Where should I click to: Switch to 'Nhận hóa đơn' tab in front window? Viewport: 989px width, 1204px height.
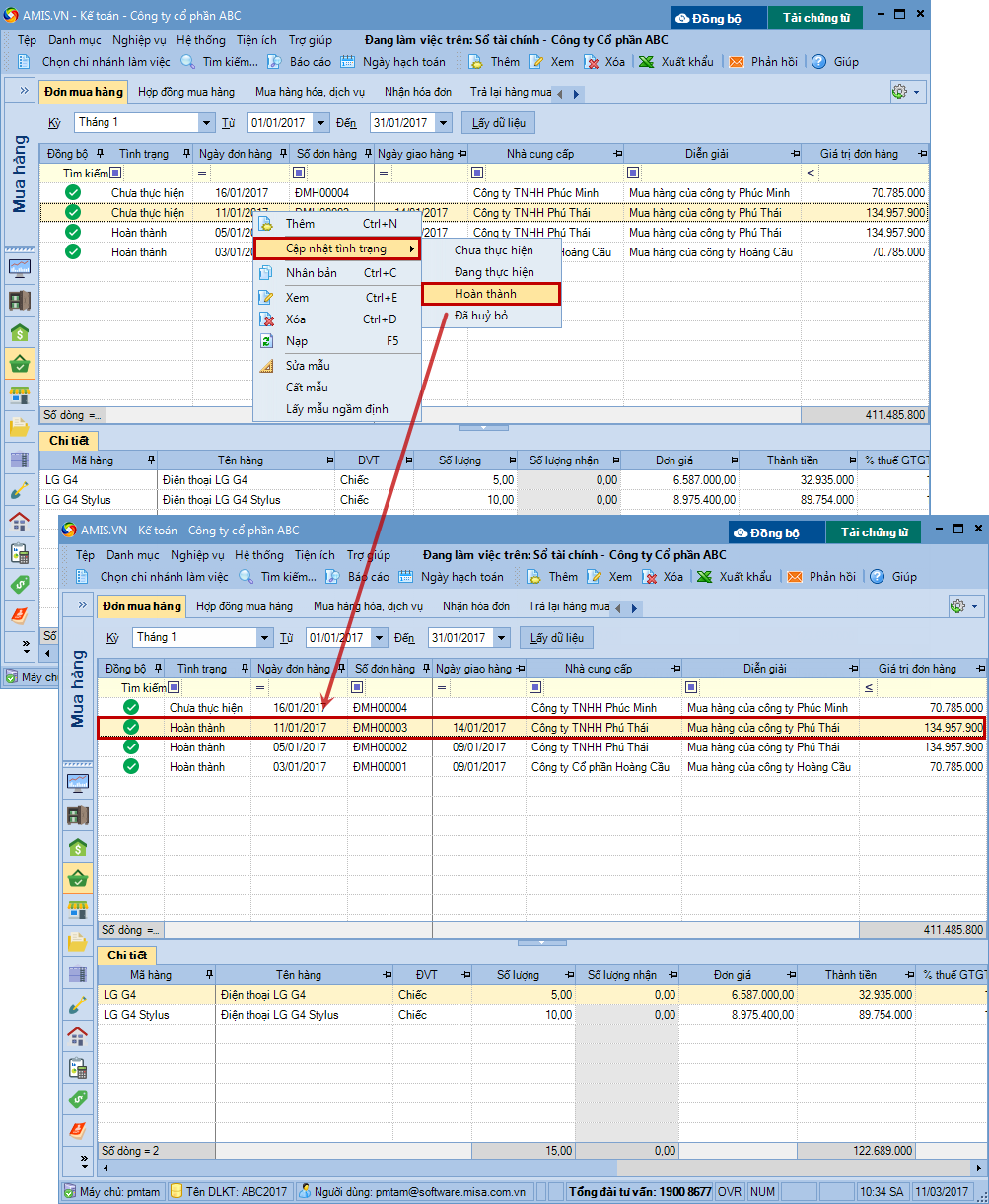tap(475, 606)
